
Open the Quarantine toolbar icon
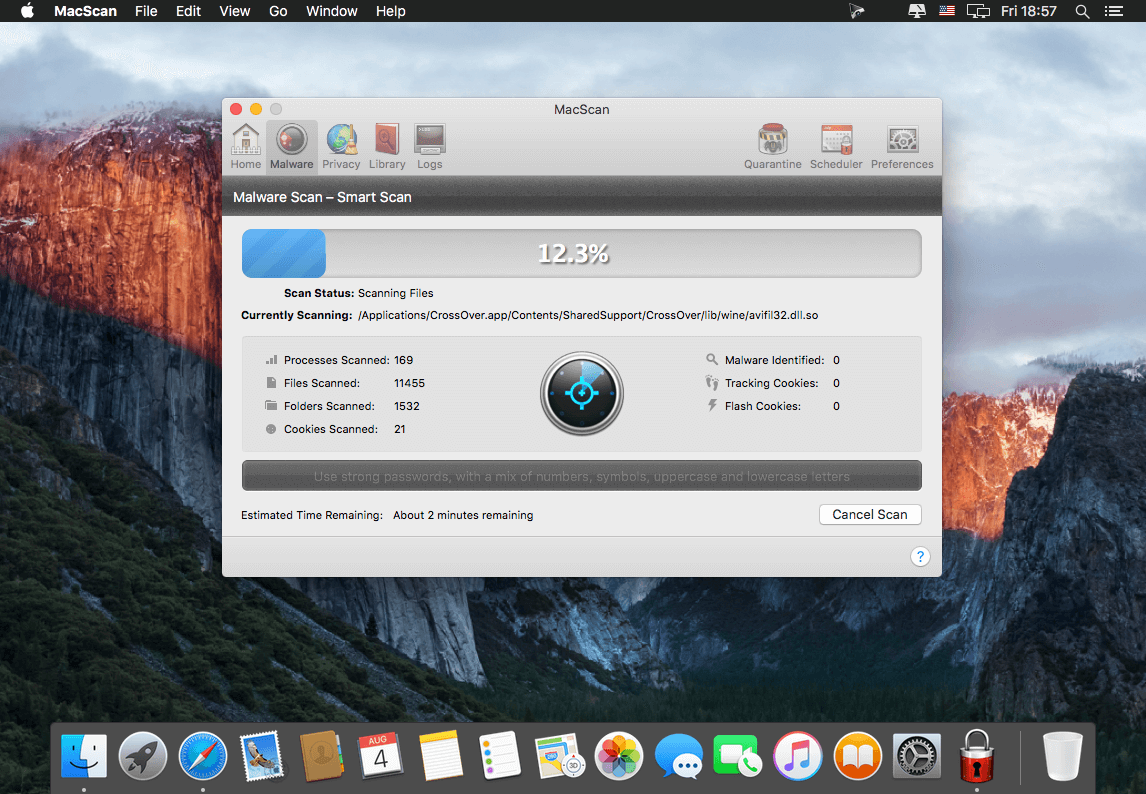click(x=773, y=146)
